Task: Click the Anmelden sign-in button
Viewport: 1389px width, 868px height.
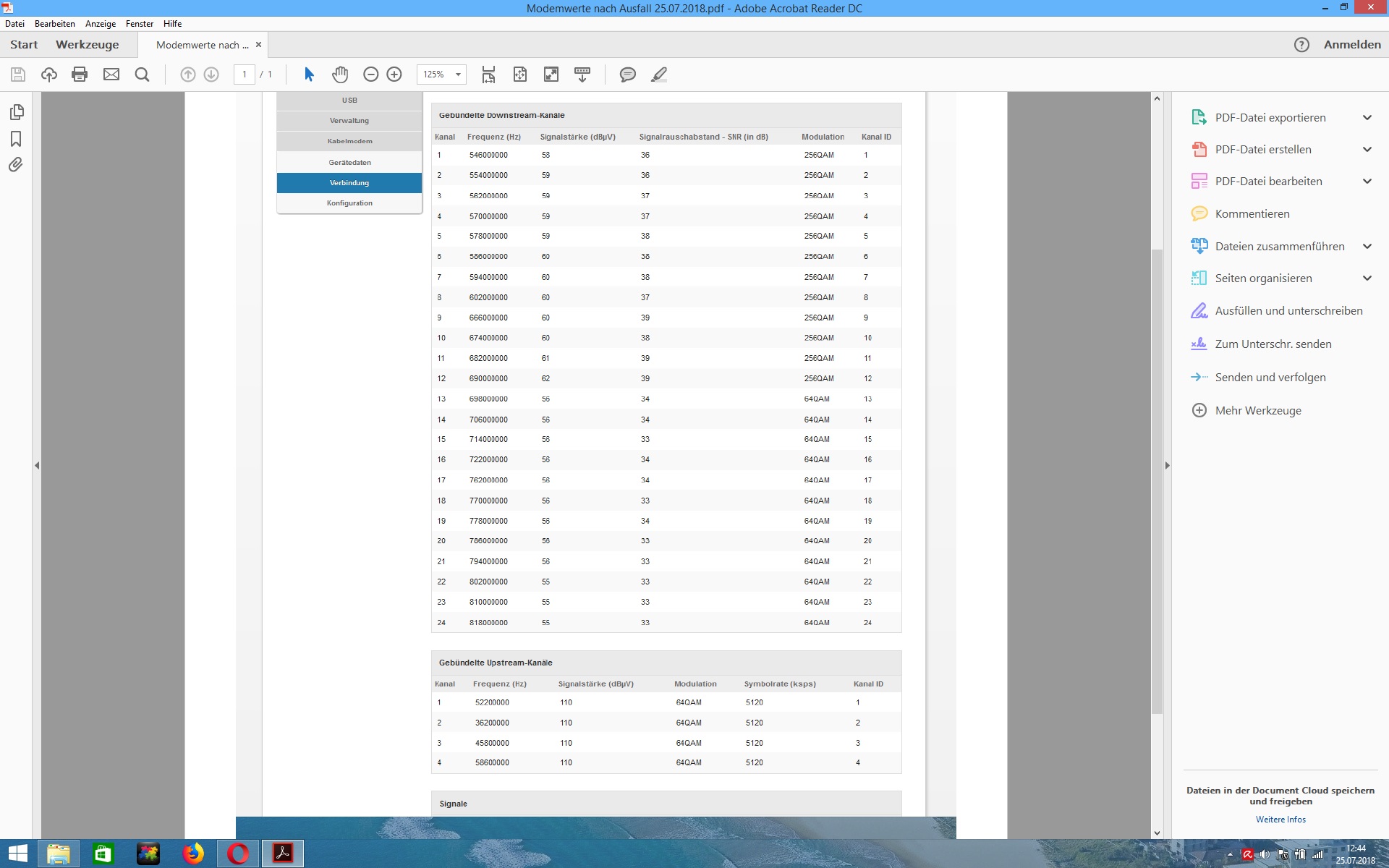Action: click(1351, 45)
